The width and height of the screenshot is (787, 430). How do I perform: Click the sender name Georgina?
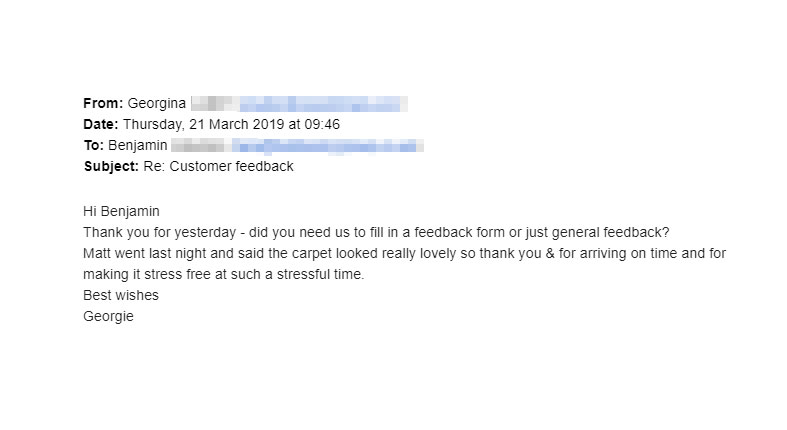pyautogui.click(x=157, y=103)
